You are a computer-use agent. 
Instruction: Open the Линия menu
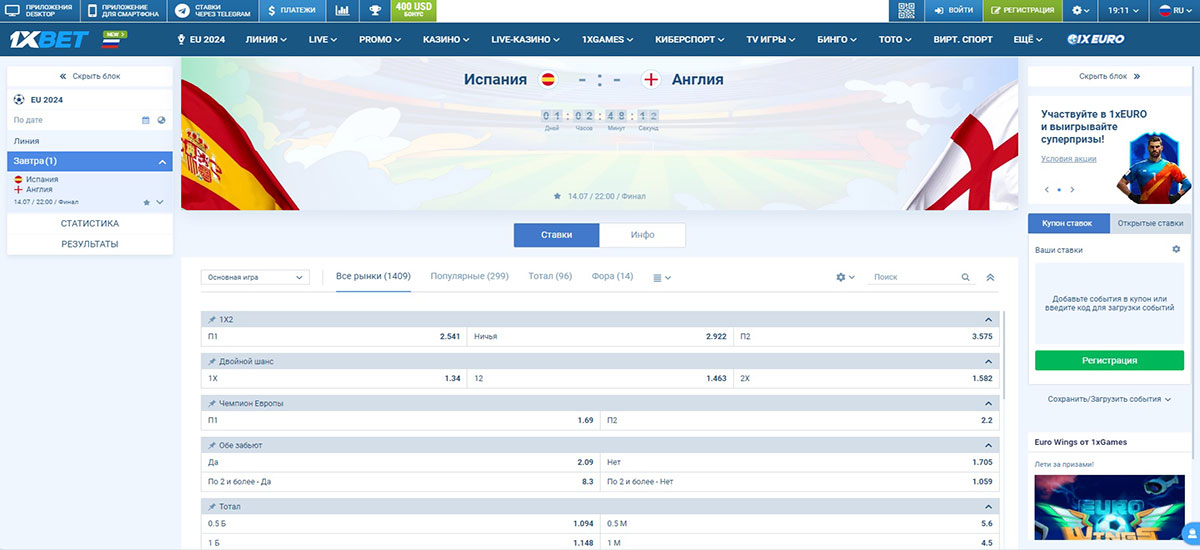tap(266, 40)
